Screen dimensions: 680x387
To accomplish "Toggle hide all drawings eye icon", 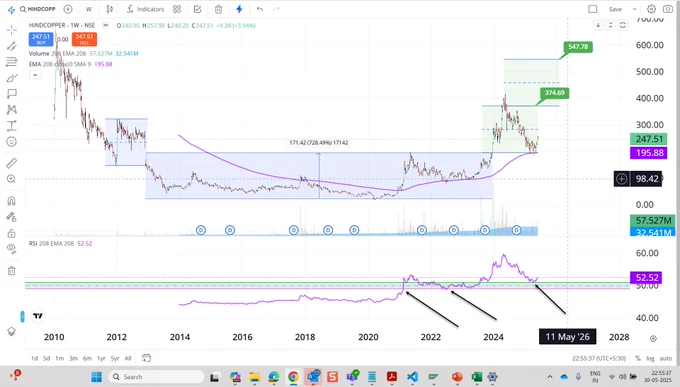I will point(12,249).
